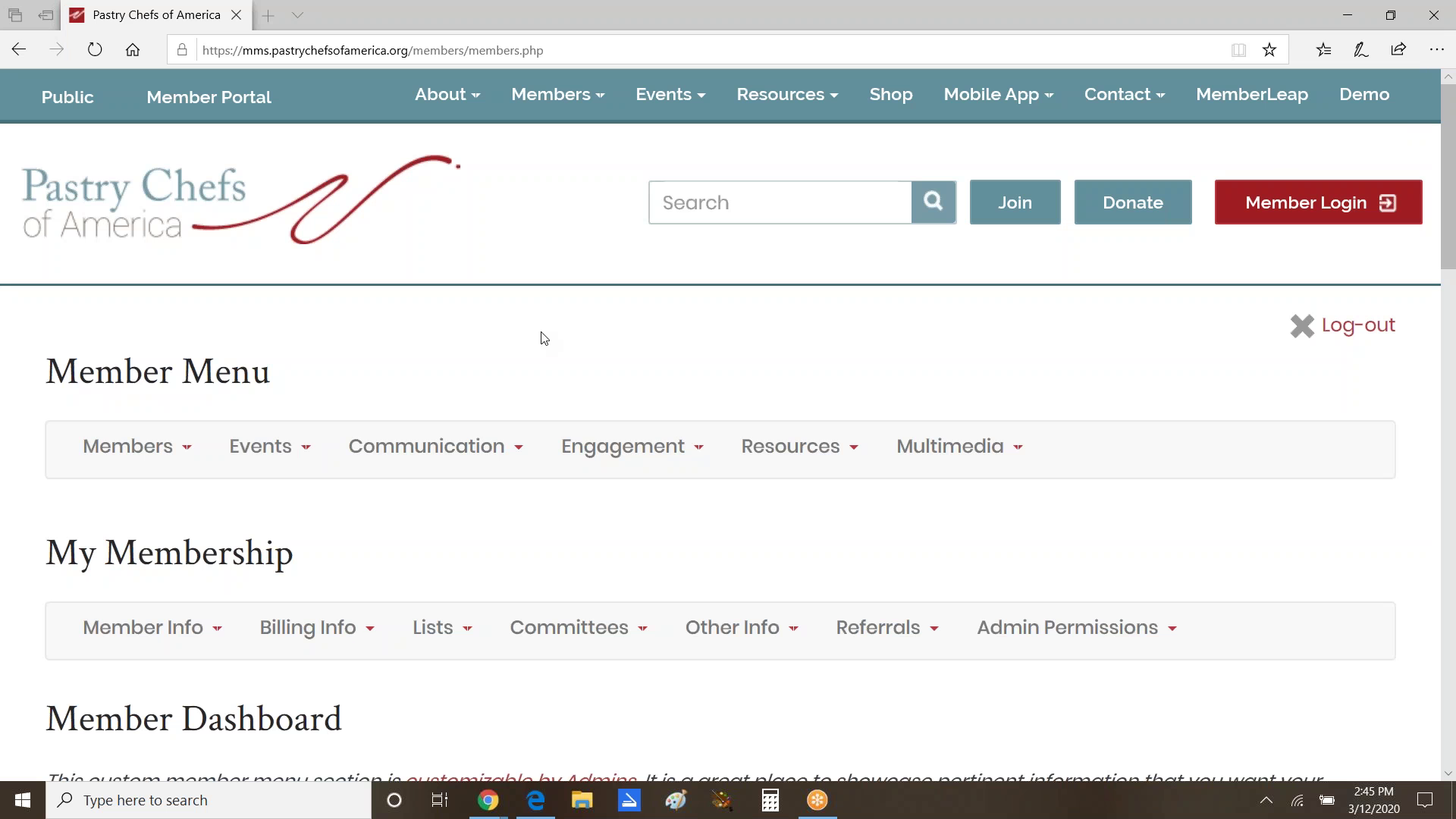Open Member Menu Resources dropdown
1456x819 pixels.
tap(800, 447)
